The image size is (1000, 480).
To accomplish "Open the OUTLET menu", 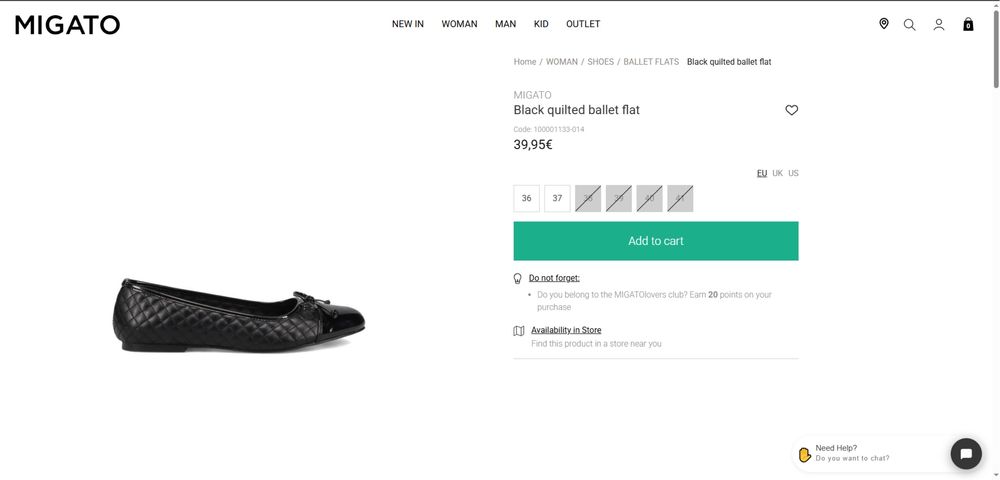I will pos(583,24).
